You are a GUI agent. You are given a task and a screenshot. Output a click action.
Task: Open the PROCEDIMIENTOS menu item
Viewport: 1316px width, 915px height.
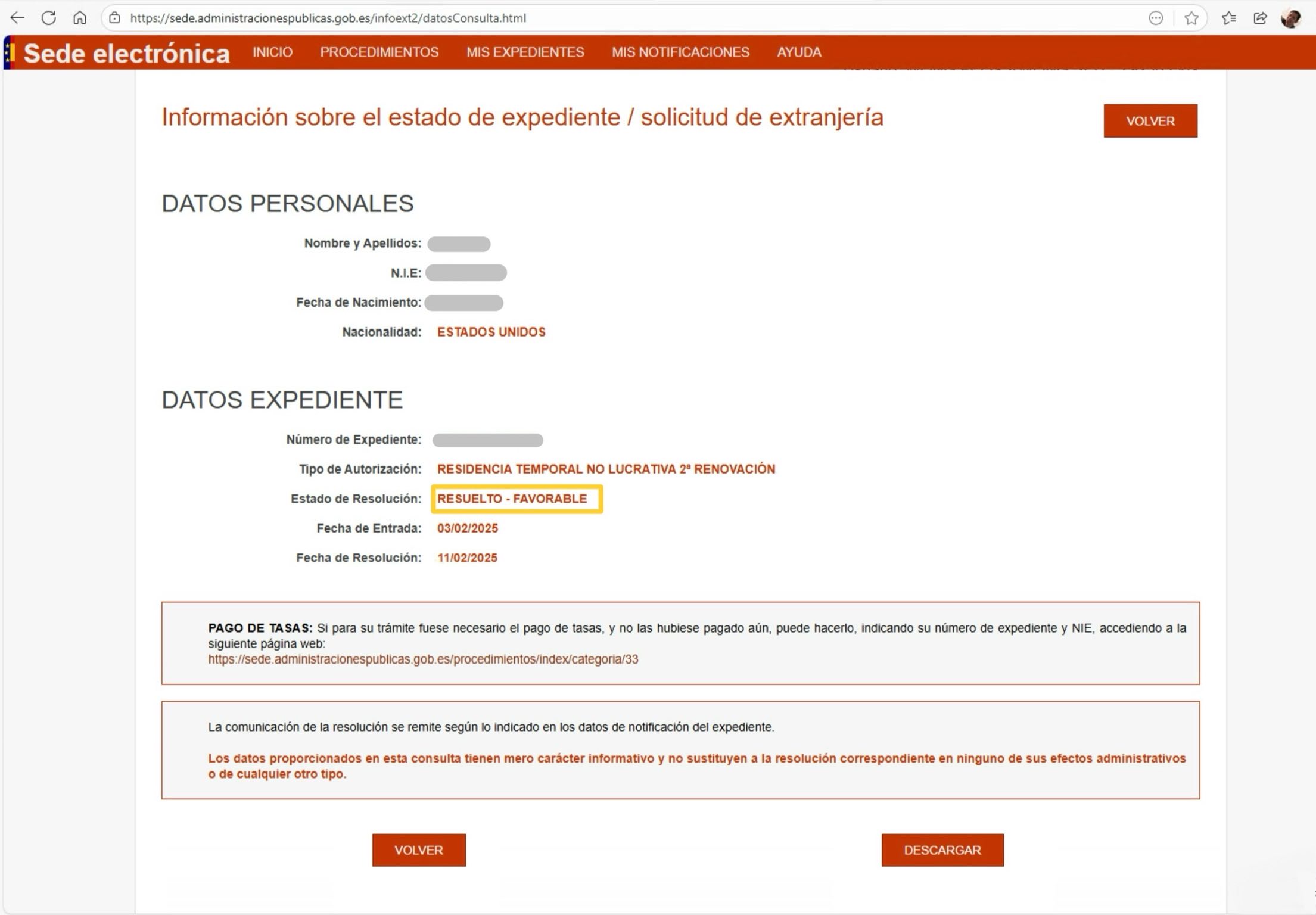pyautogui.click(x=379, y=52)
